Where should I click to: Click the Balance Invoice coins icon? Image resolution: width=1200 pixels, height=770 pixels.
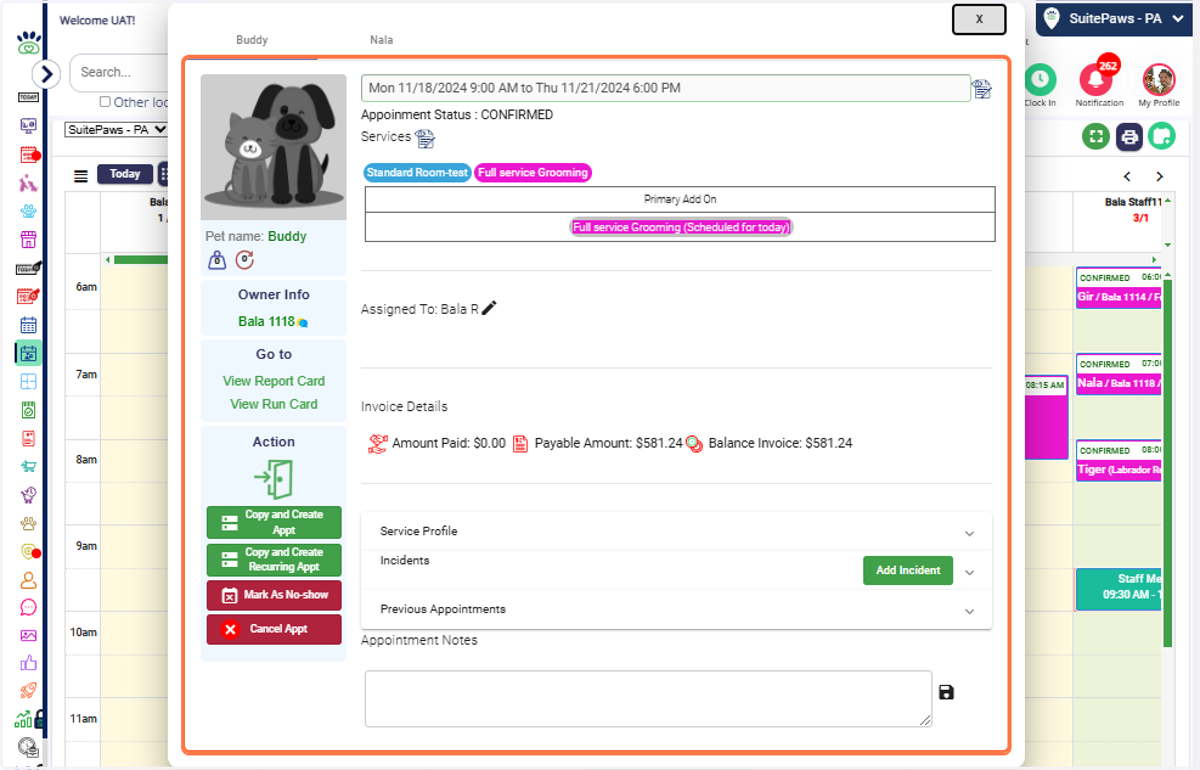coord(694,444)
